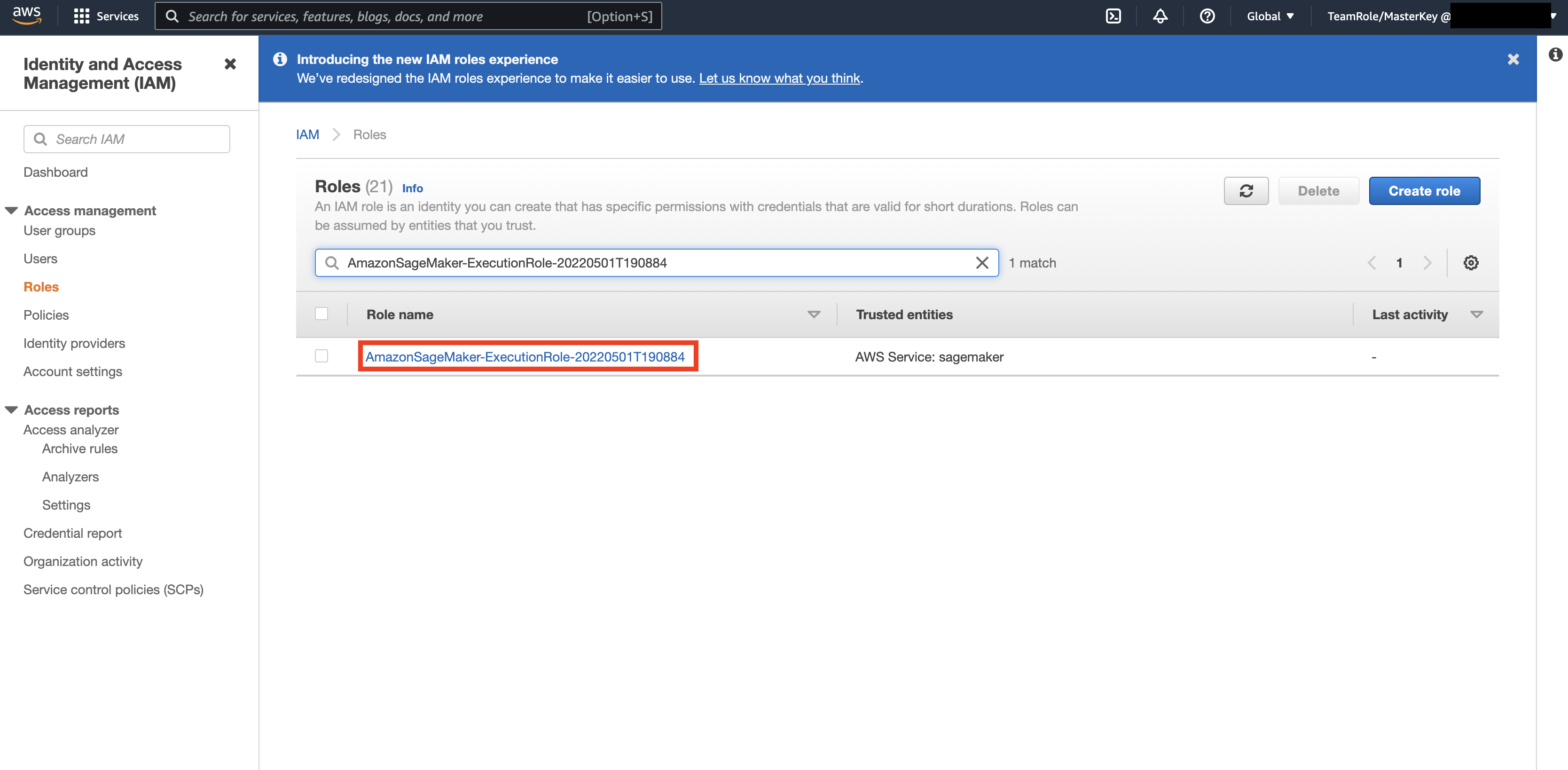Click the Delete button
1568x770 pixels.
pos(1318,191)
